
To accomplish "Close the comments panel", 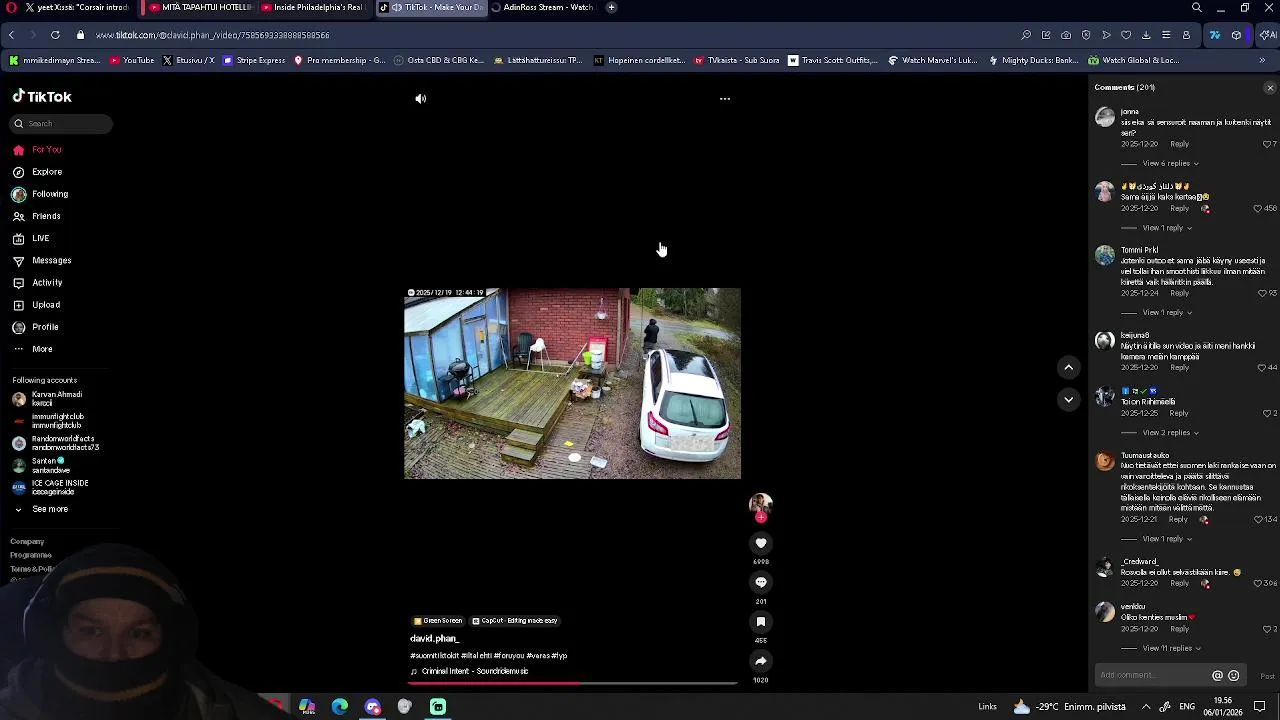I will [1270, 88].
